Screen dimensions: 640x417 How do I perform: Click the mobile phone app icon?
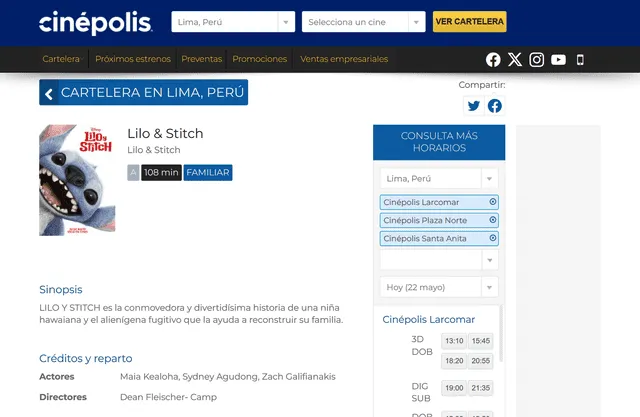coord(580,60)
